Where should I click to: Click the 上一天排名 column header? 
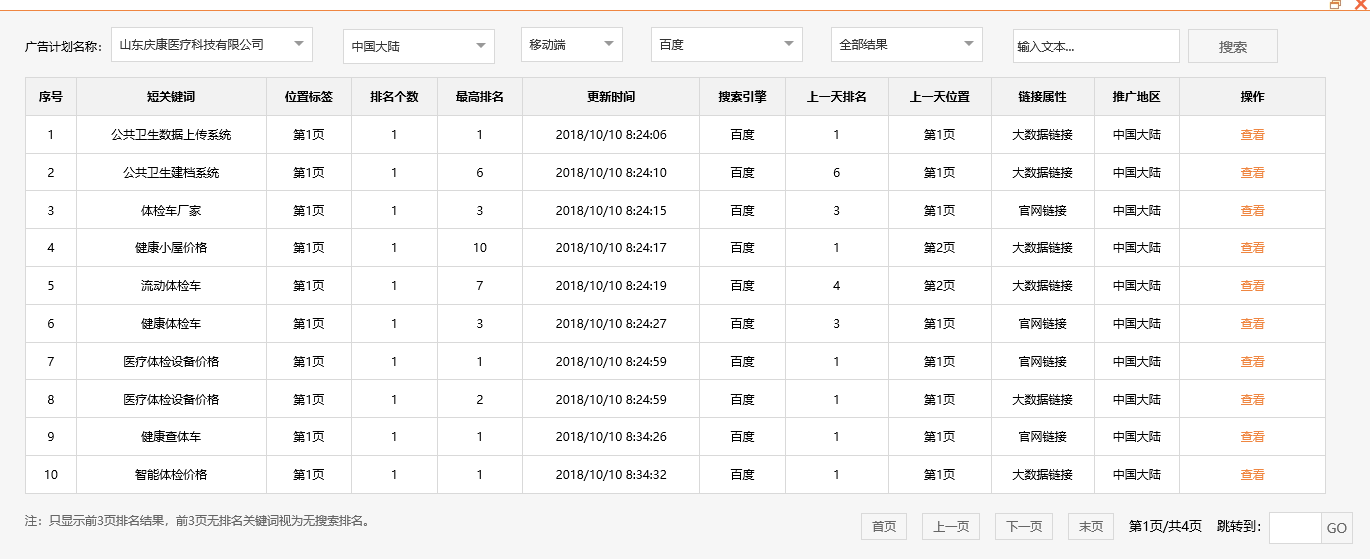[x=837, y=97]
